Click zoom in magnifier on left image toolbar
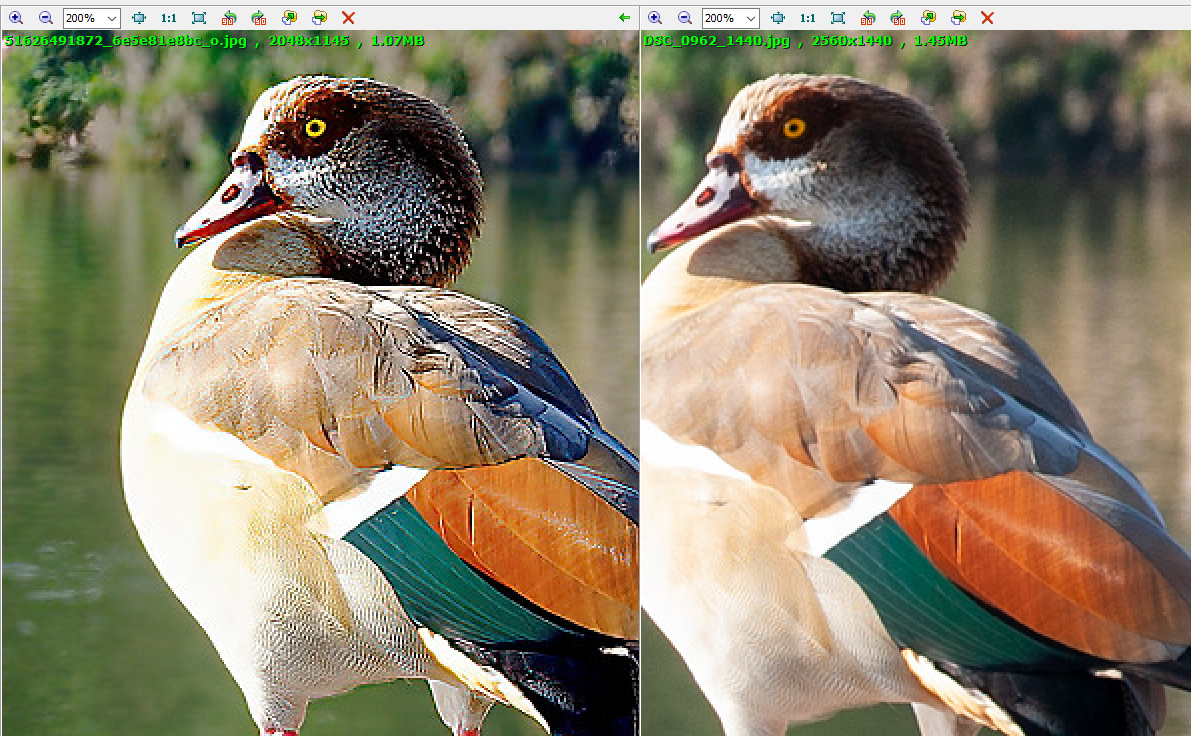 pyautogui.click(x=16, y=18)
